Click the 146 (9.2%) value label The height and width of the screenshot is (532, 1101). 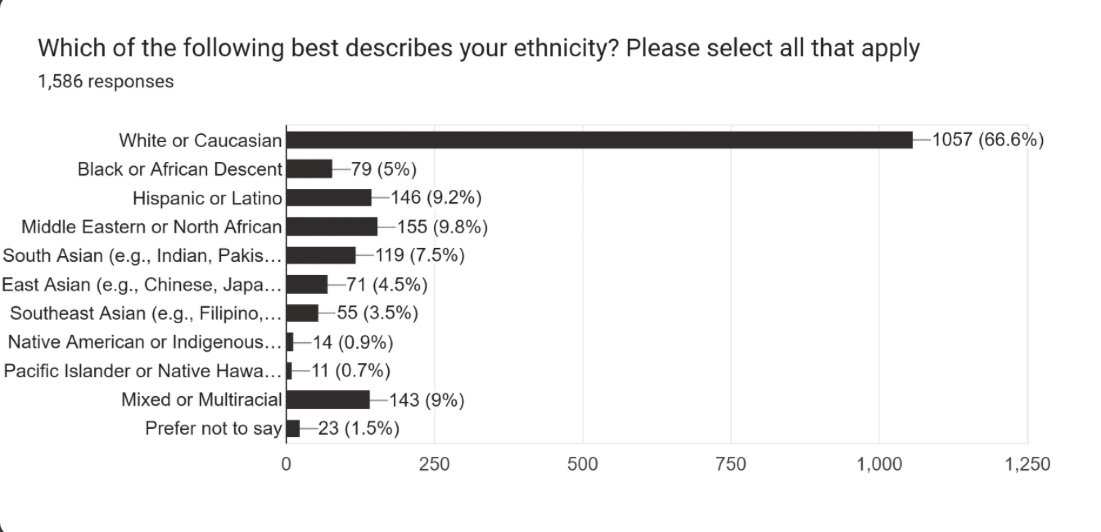(x=436, y=198)
